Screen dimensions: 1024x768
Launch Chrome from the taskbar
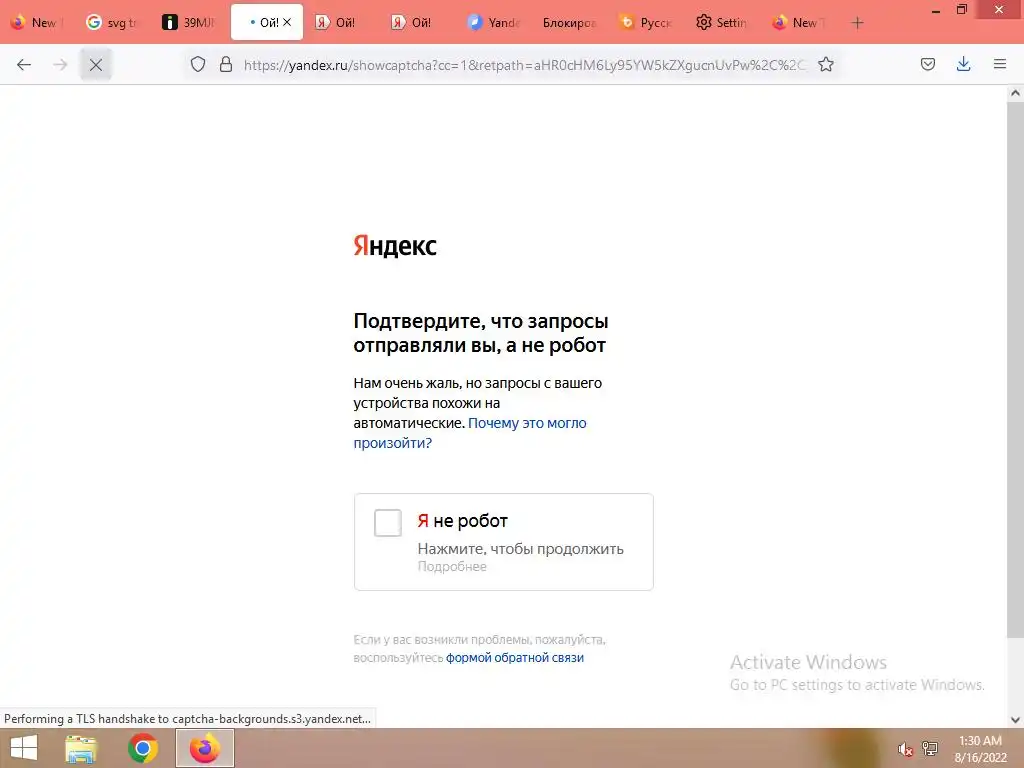(143, 748)
